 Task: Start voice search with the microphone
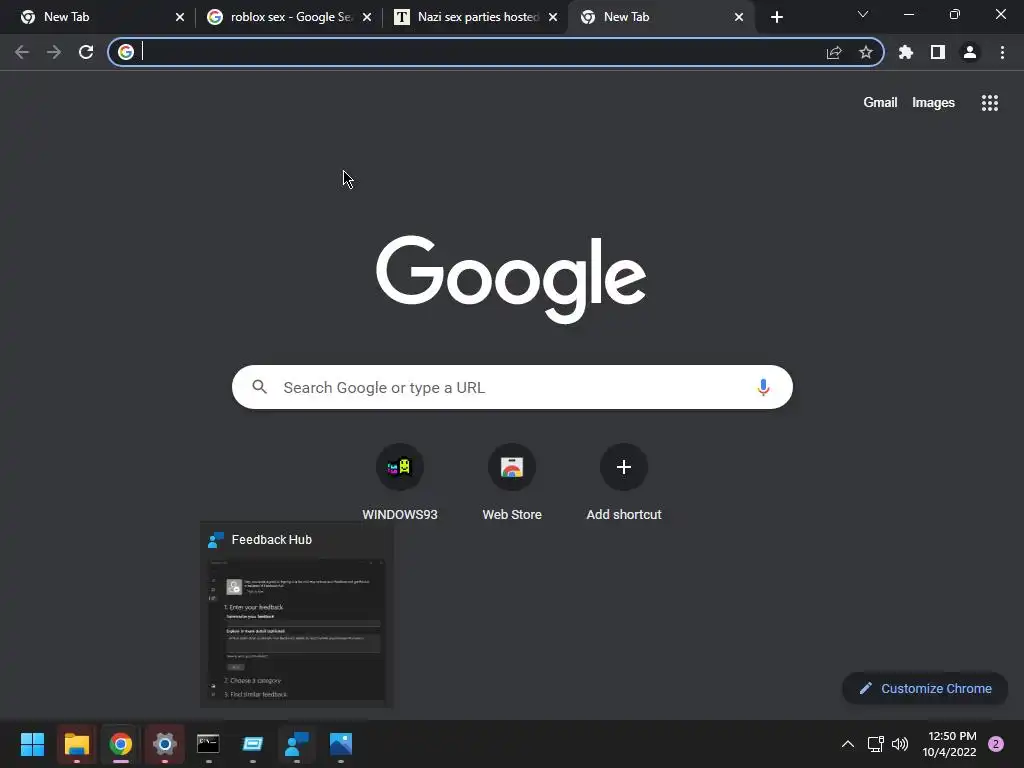tap(763, 387)
